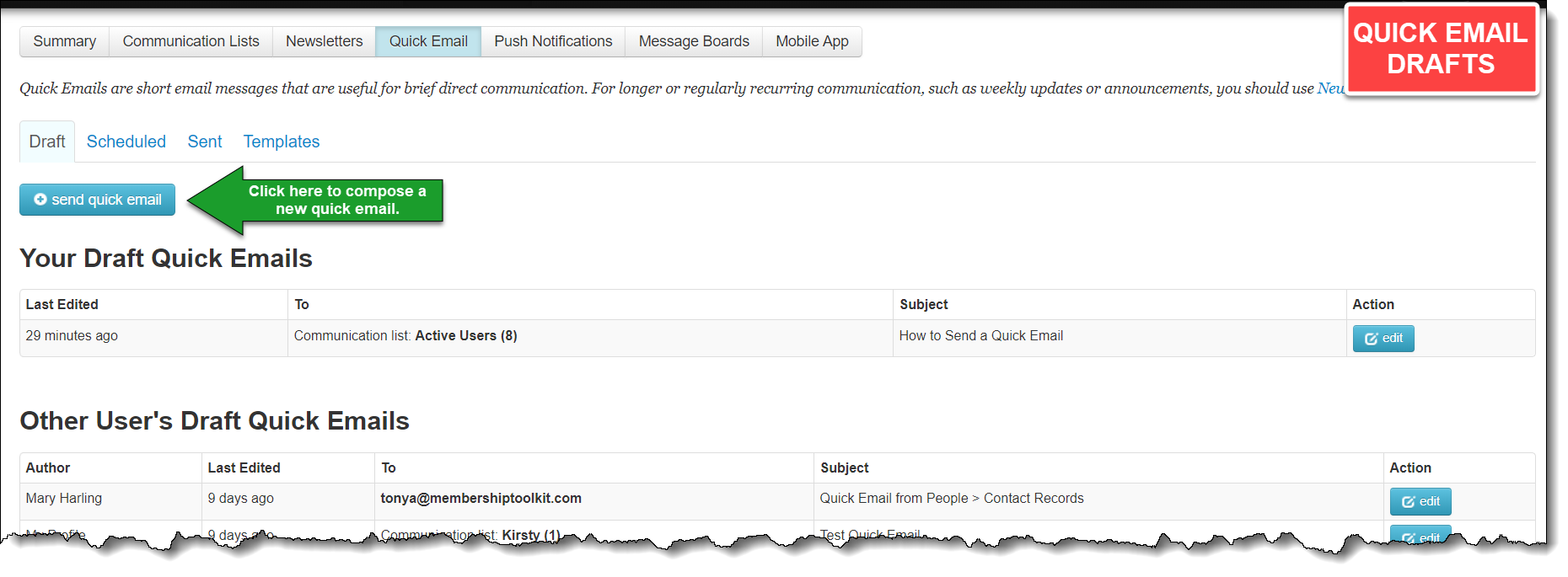
Task: Edit the Test Quick Email draft
Action: [x=1420, y=534]
